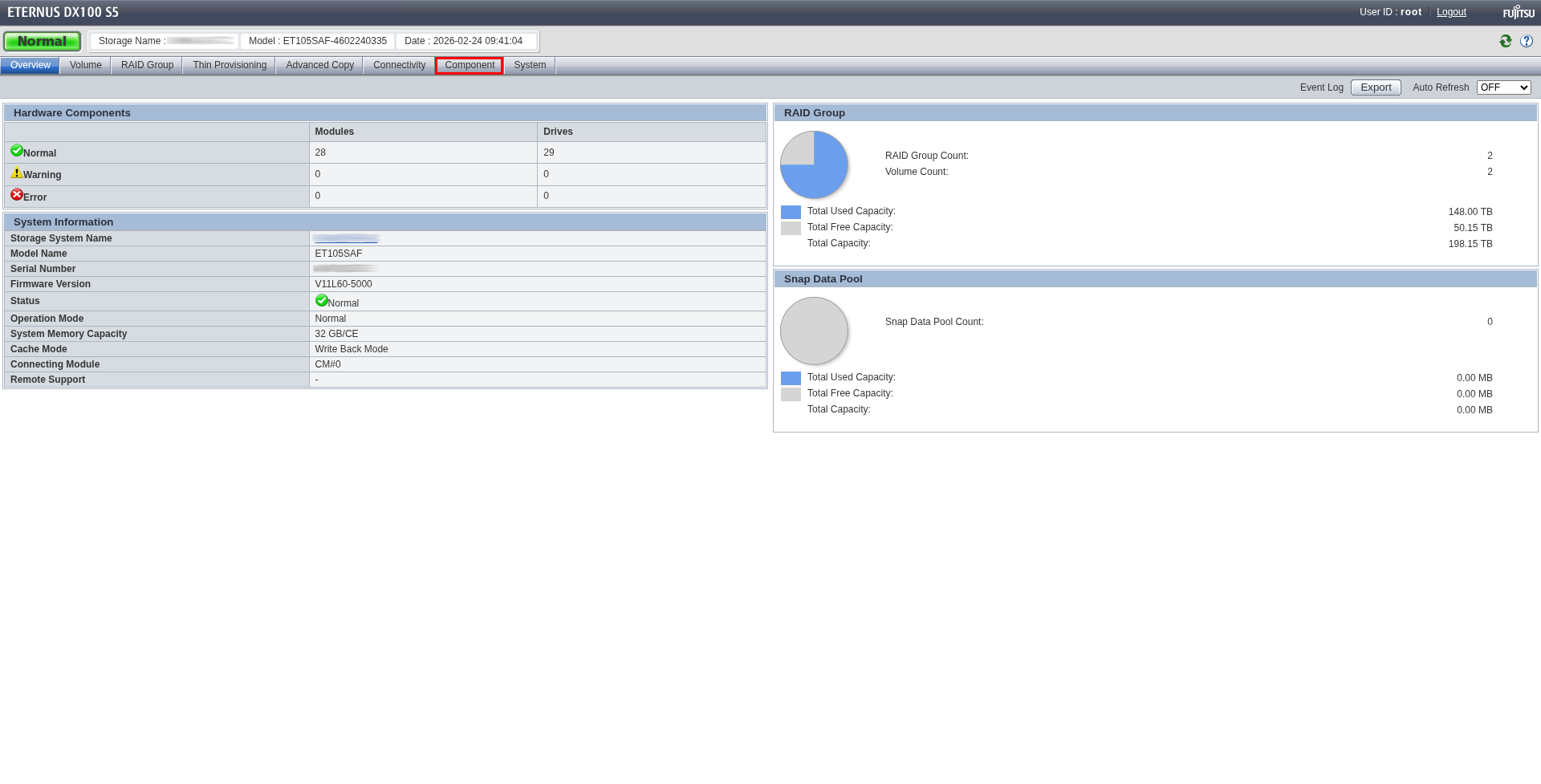Image resolution: width=1541 pixels, height=784 pixels.
Task: Click the green refresh icon
Action: (x=1506, y=41)
